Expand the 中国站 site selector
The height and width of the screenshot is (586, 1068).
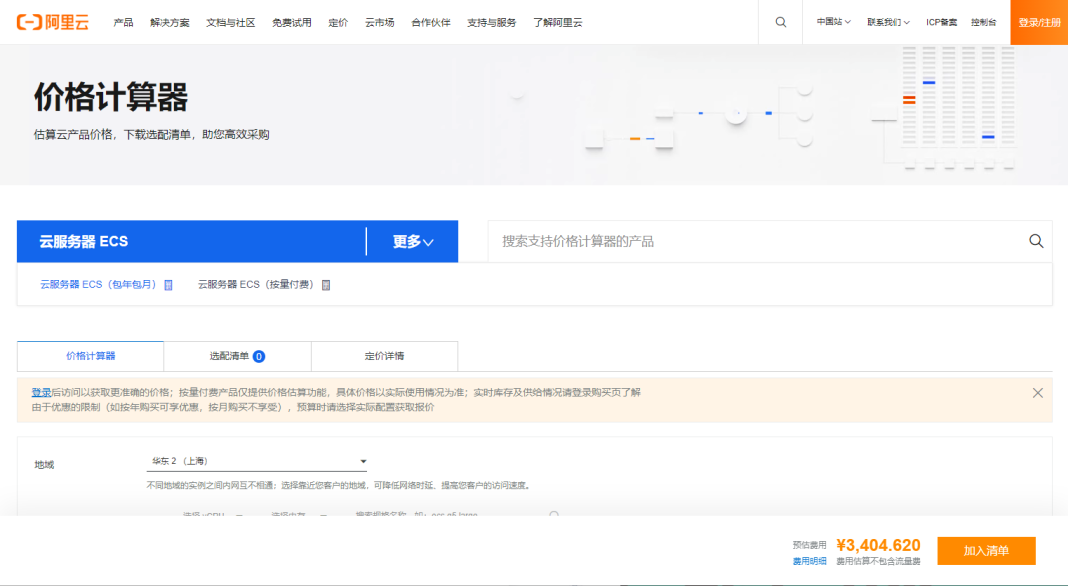[x=833, y=22]
